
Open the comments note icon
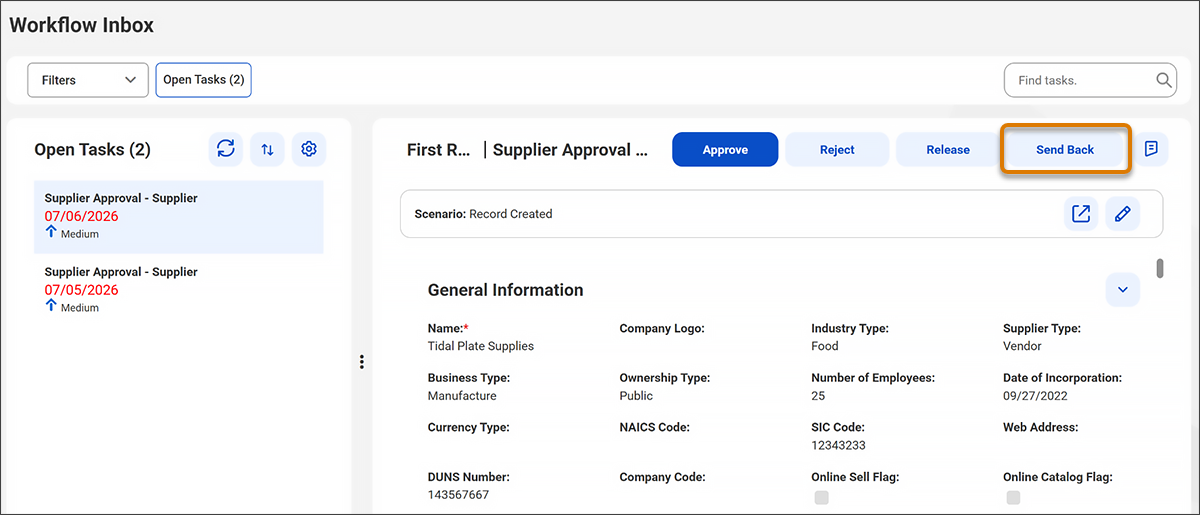tap(1151, 149)
